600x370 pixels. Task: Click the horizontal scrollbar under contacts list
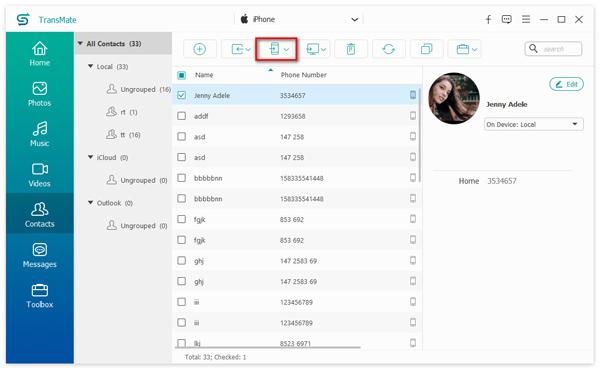(267, 347)
